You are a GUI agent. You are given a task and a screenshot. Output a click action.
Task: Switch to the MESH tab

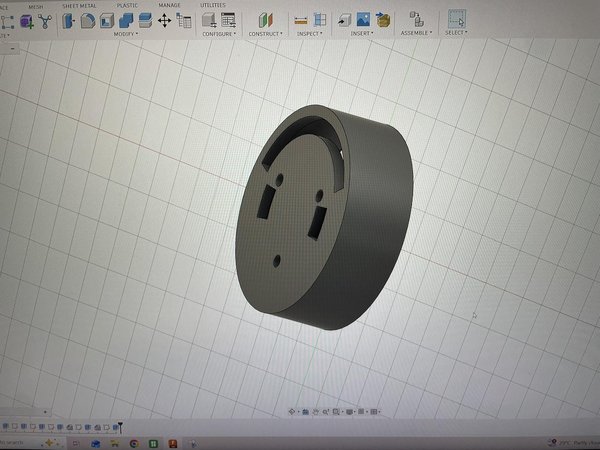point(36,7)
